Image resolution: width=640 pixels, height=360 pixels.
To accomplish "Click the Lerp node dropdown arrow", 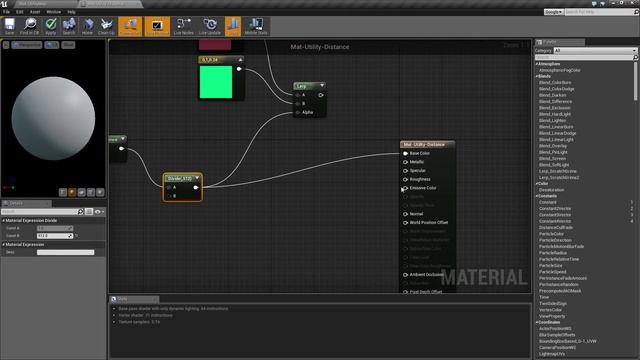I will (322, 86).
